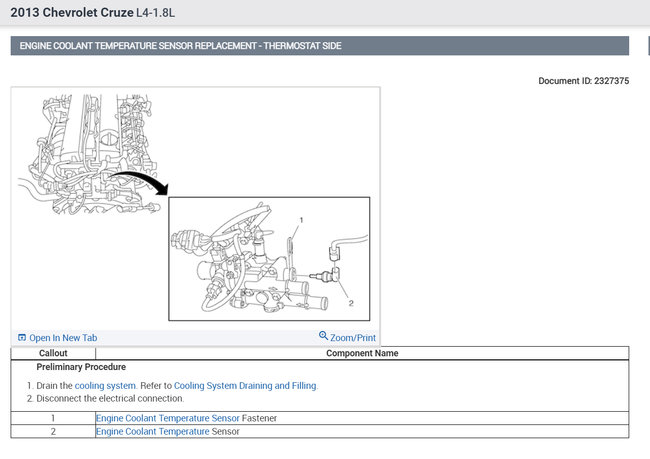Click callout number 2 table cell
The image size is (650, 459).
pyautogui.click(x=53, y=431)
